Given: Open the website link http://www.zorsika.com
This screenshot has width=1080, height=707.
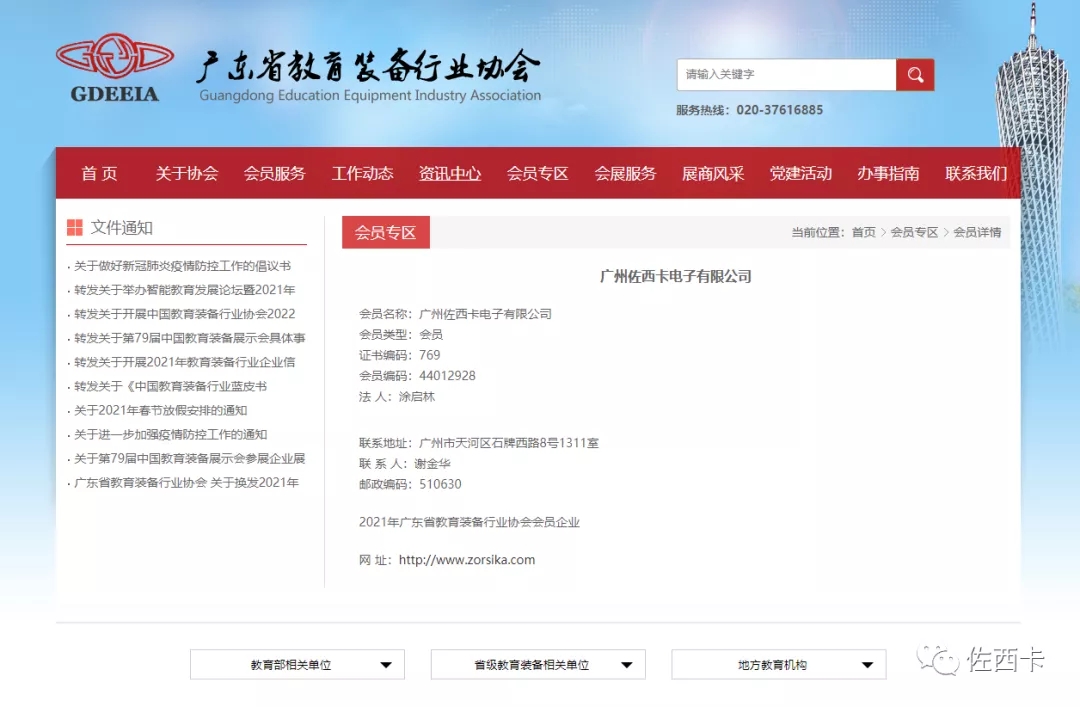Looking at the screenshot, I should pos(467,560).
